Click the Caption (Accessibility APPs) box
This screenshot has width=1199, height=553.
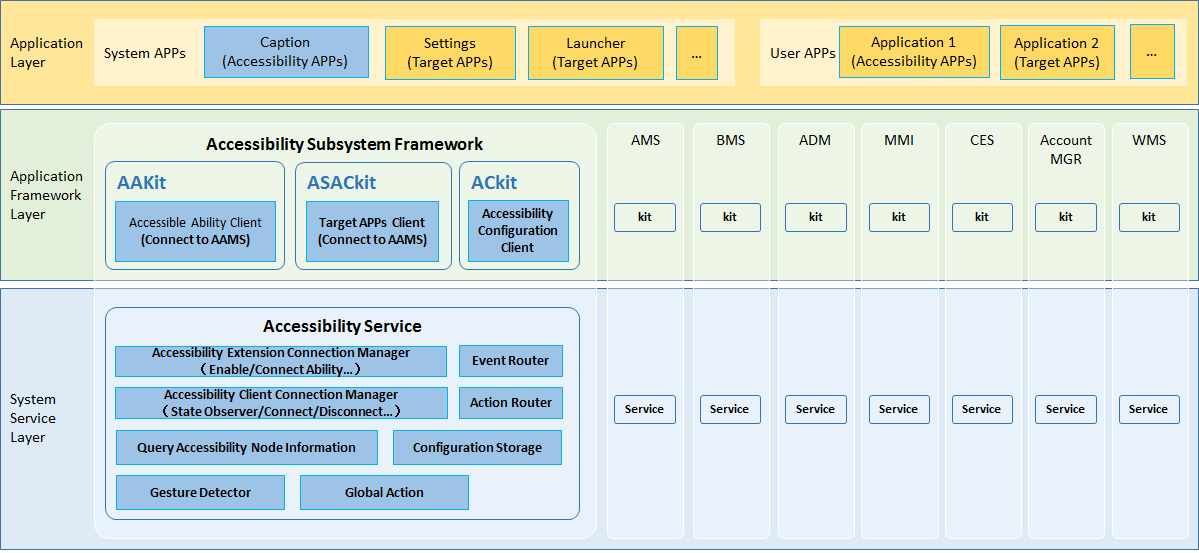[x=286, y=52]
